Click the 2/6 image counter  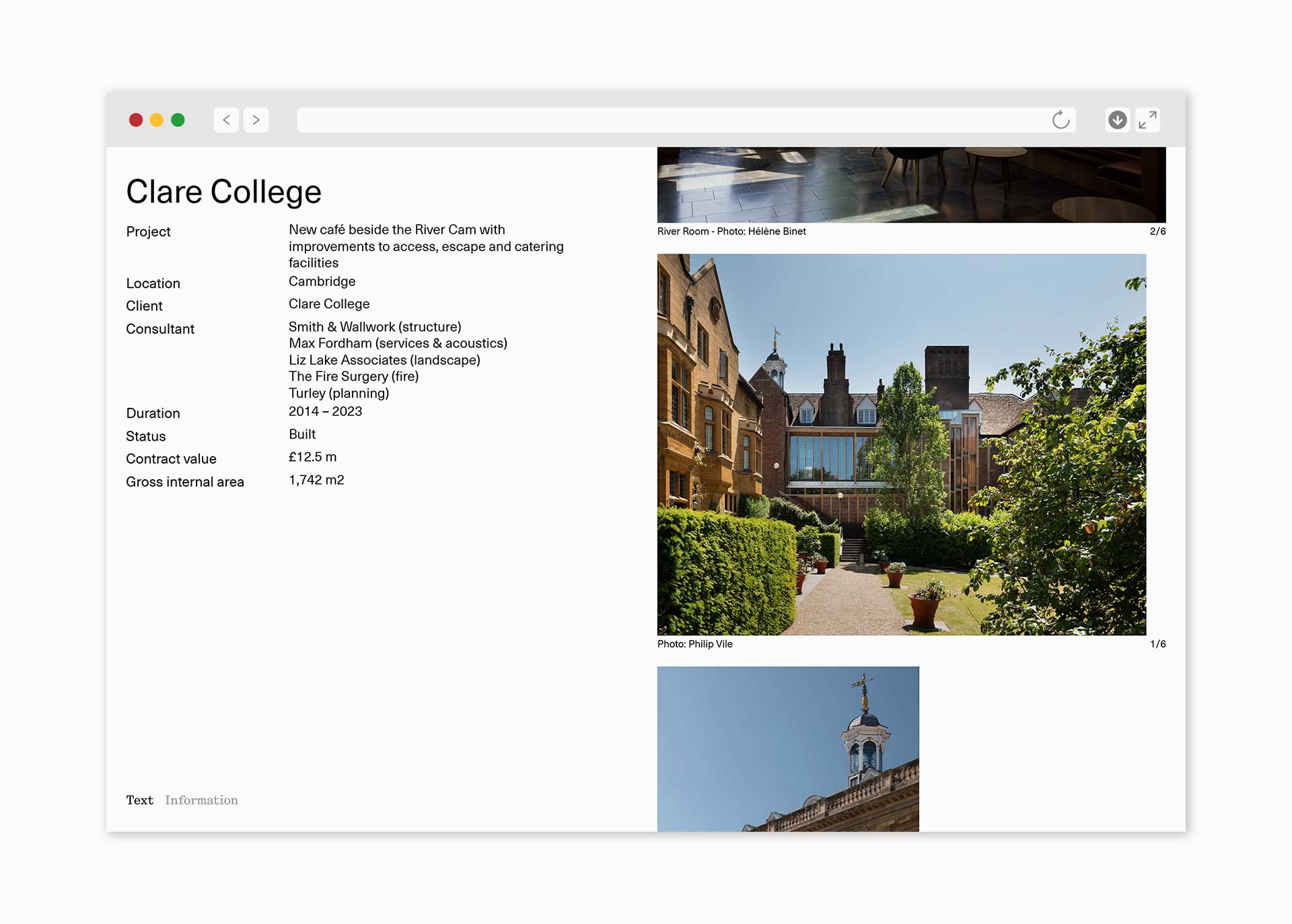pos(1157,232)
